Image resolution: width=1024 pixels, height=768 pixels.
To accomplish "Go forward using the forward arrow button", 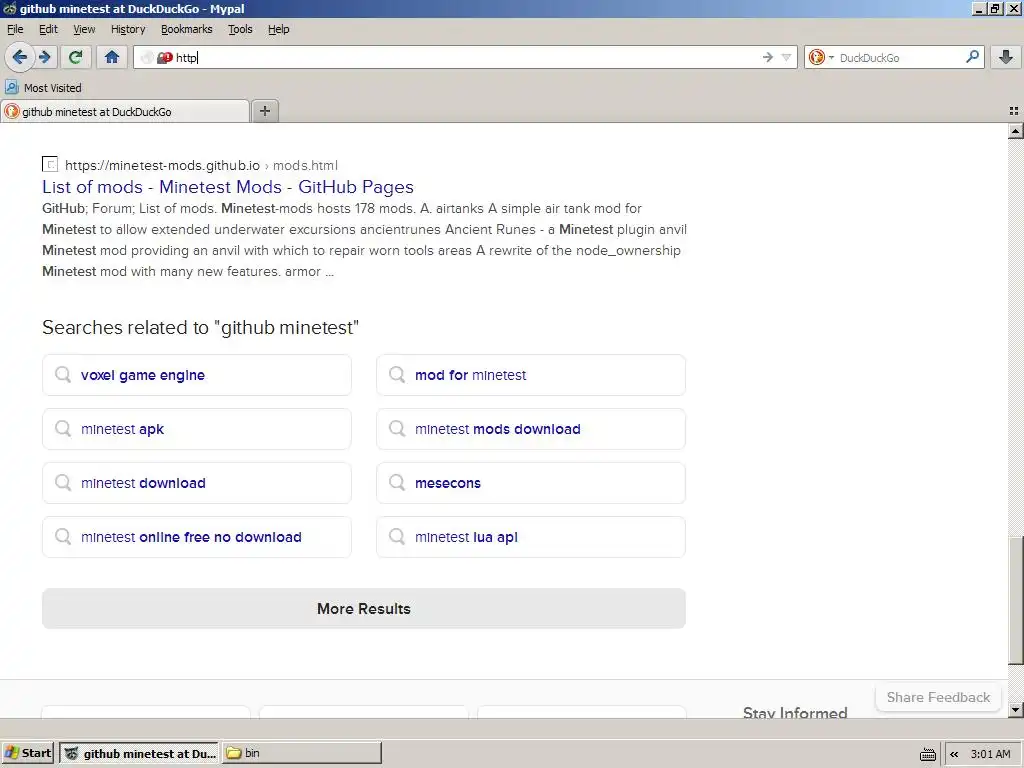I will click(45, 57).
